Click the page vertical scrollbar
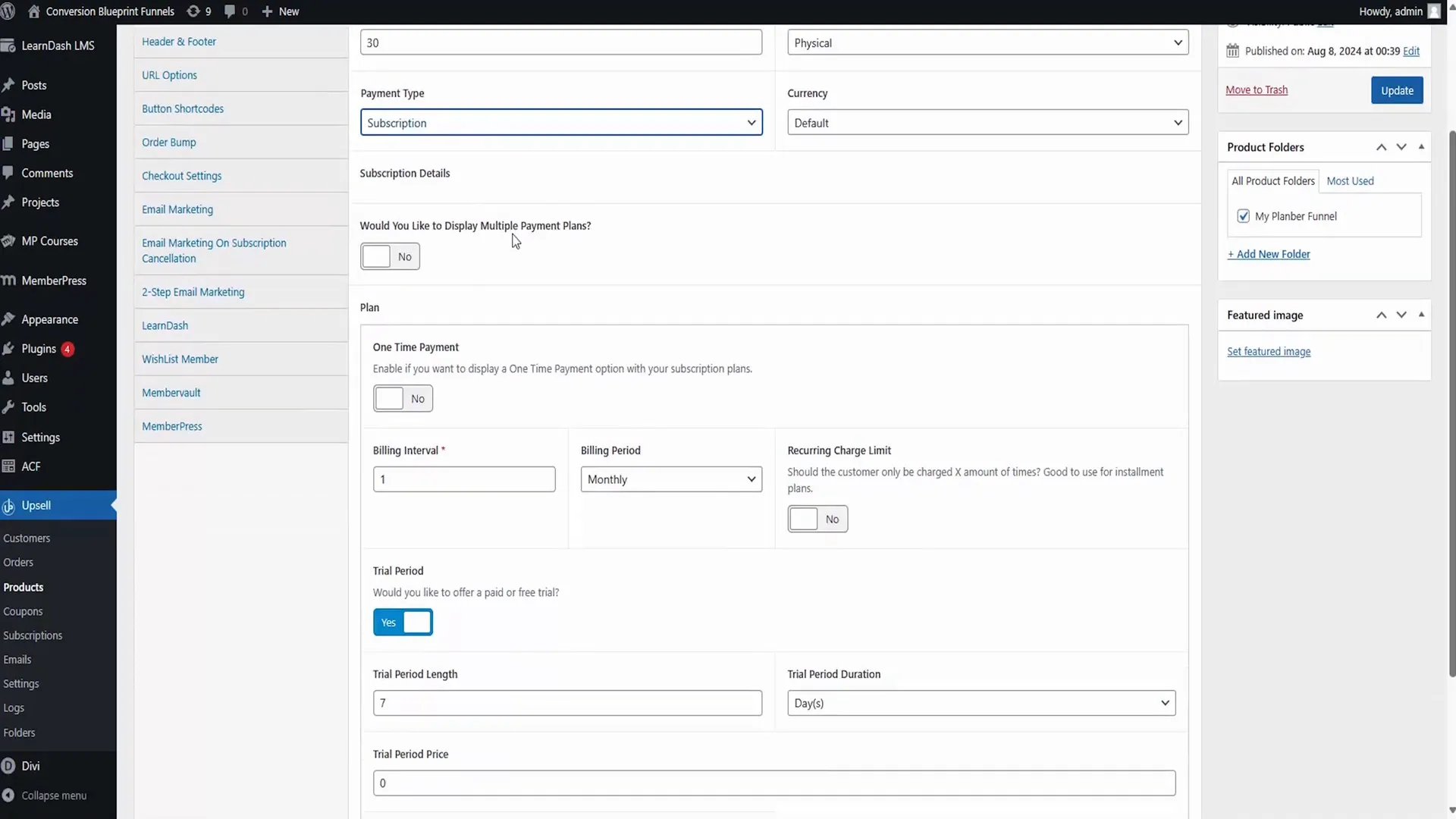Screen dimensions: 1456x819 point(1451,402)
